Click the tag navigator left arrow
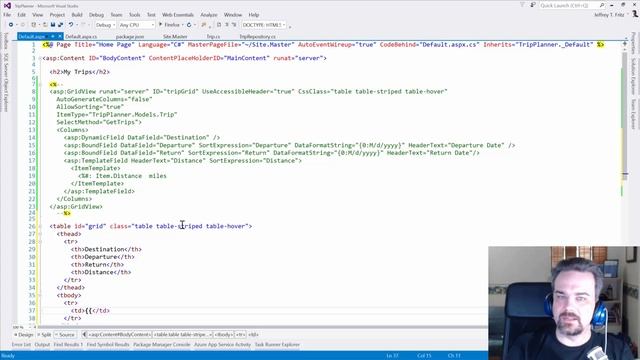This screenshot has height=360, width=640. [84, 335]
